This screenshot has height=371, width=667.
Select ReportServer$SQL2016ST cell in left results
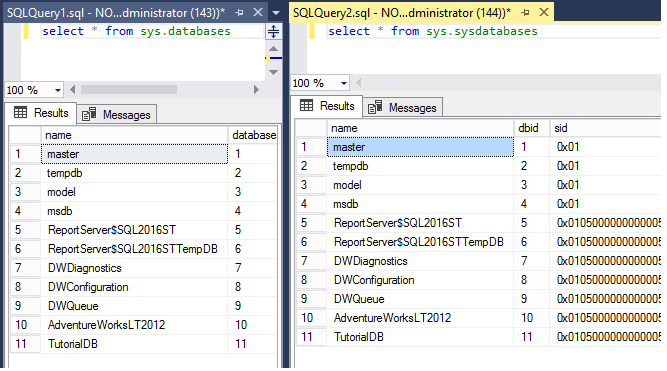click(134, 230)
